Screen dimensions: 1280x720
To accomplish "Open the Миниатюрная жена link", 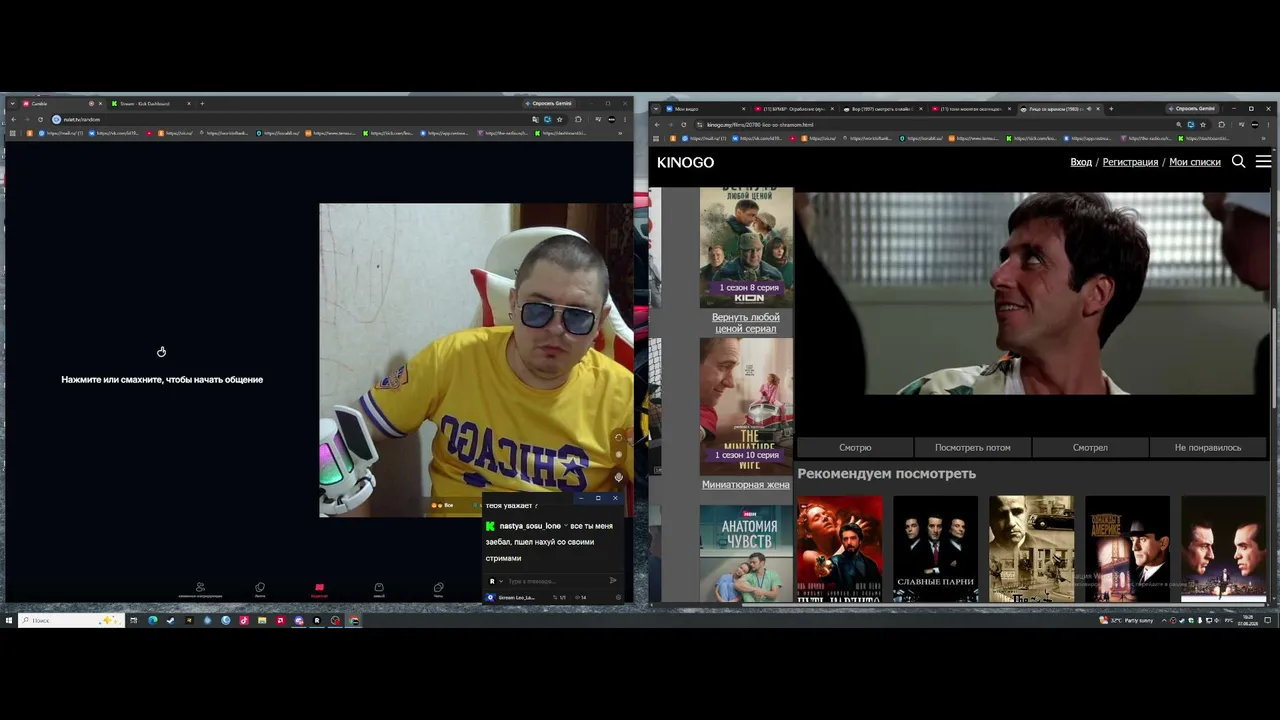I will (746, 485).
